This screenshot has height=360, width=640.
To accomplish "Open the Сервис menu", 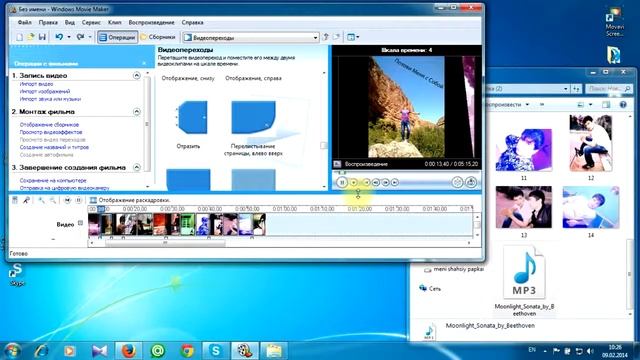I will (x=91, y=22).
